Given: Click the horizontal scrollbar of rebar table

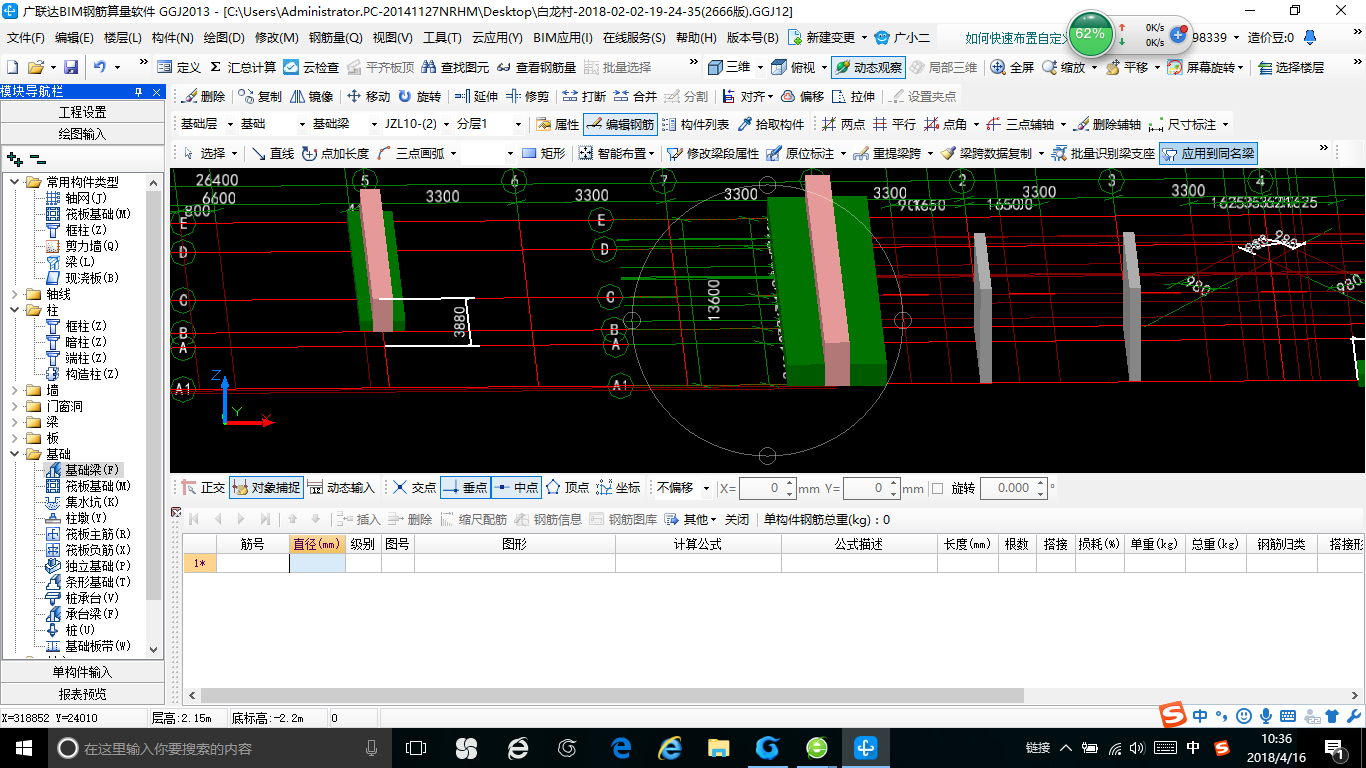Looking at the screenshot, I should (x=612, y=696).
